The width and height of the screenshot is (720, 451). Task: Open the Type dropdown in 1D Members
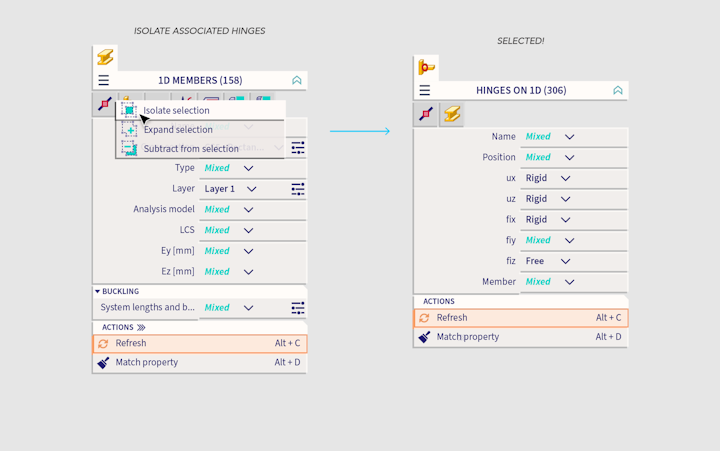click(x=249, y=168)
